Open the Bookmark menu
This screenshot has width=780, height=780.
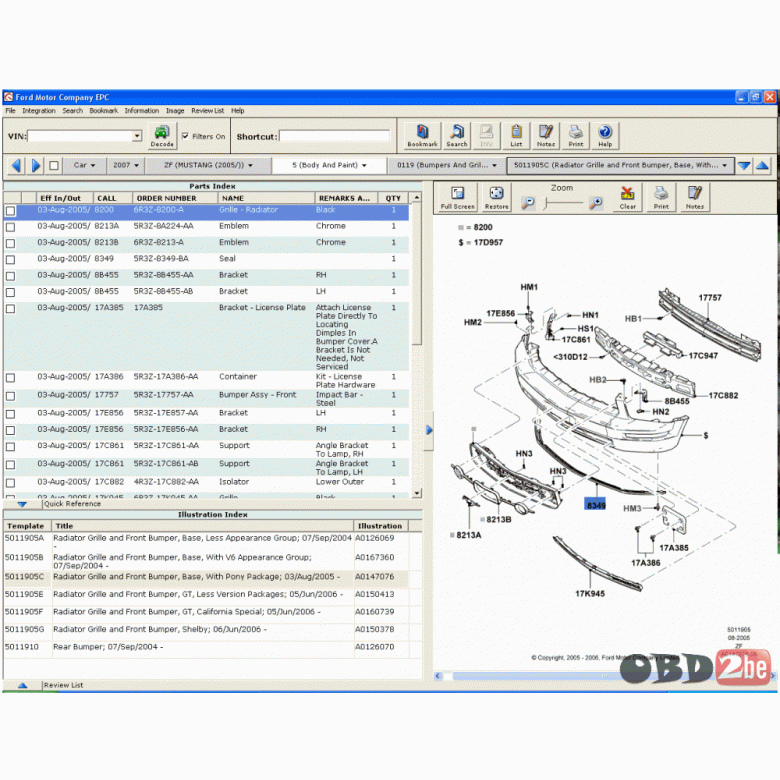coord(103,110)
